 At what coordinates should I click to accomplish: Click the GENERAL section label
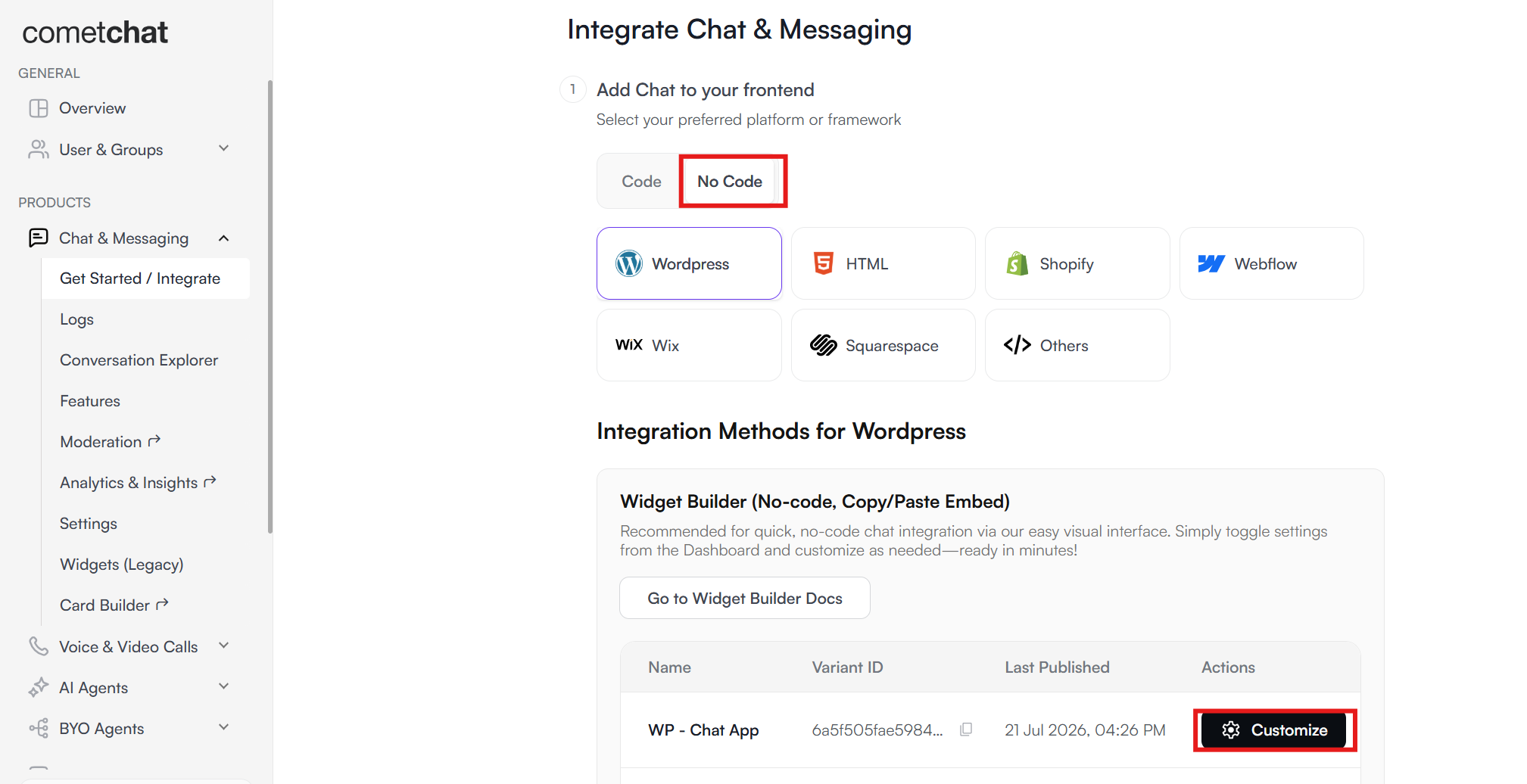[x=49, y=73]
